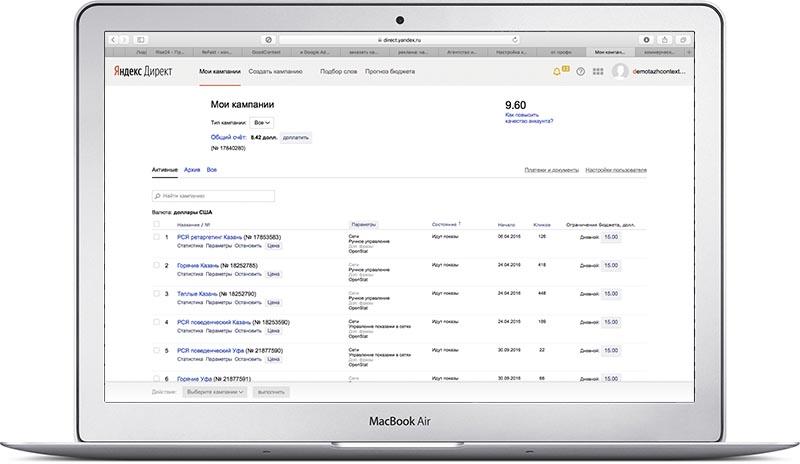
Task: Click the Параметры column header button
Action: click(364, 225)
